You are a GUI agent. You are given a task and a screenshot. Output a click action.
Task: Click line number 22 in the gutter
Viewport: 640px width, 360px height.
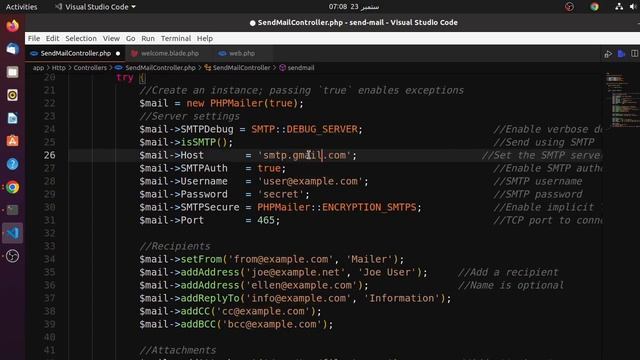click(49, 103)
